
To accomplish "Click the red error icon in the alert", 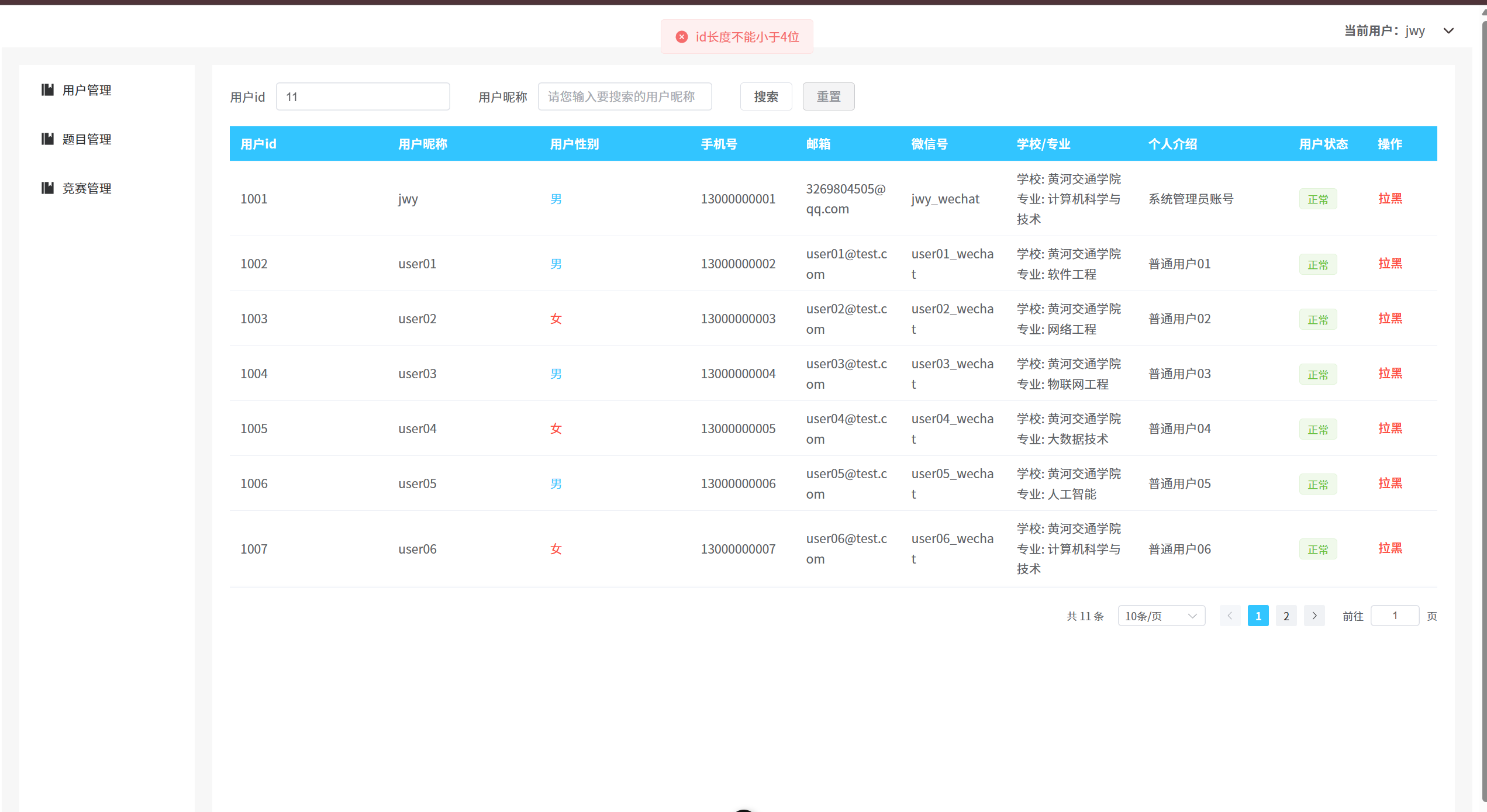I will pos(681,37).
